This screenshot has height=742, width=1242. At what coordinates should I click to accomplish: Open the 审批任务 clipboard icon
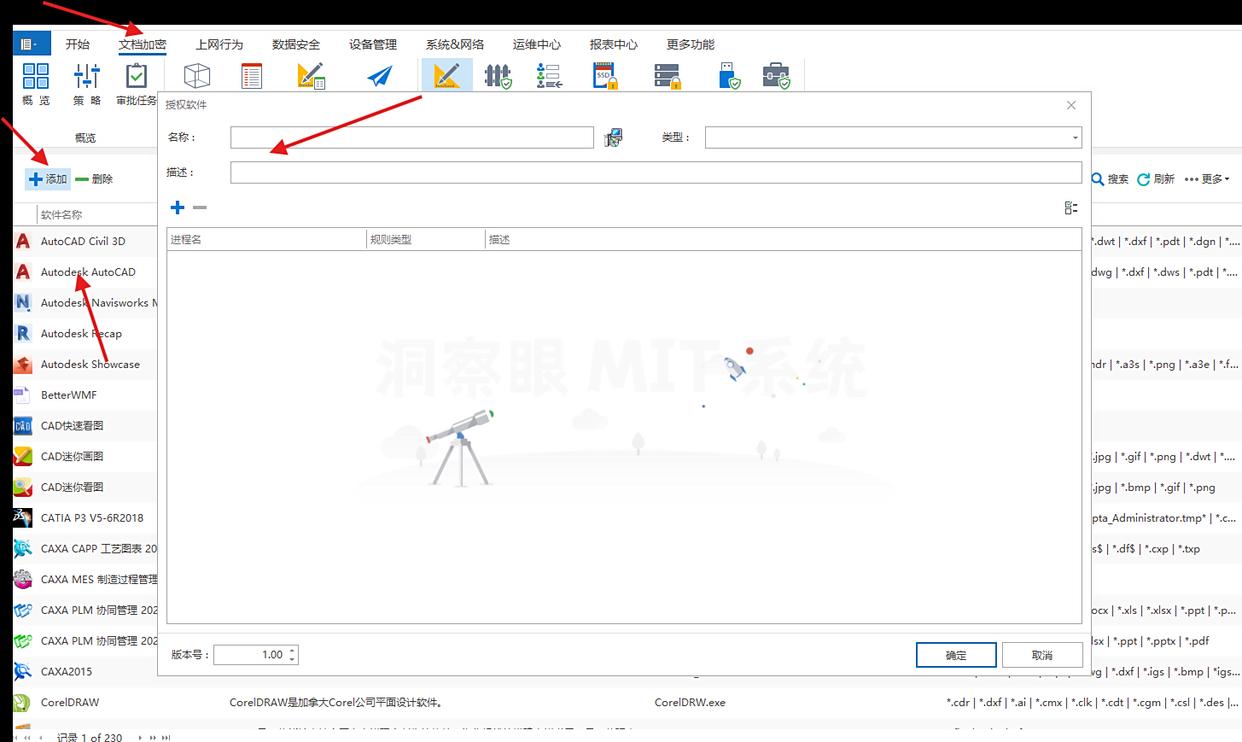[x=136, y=77]
